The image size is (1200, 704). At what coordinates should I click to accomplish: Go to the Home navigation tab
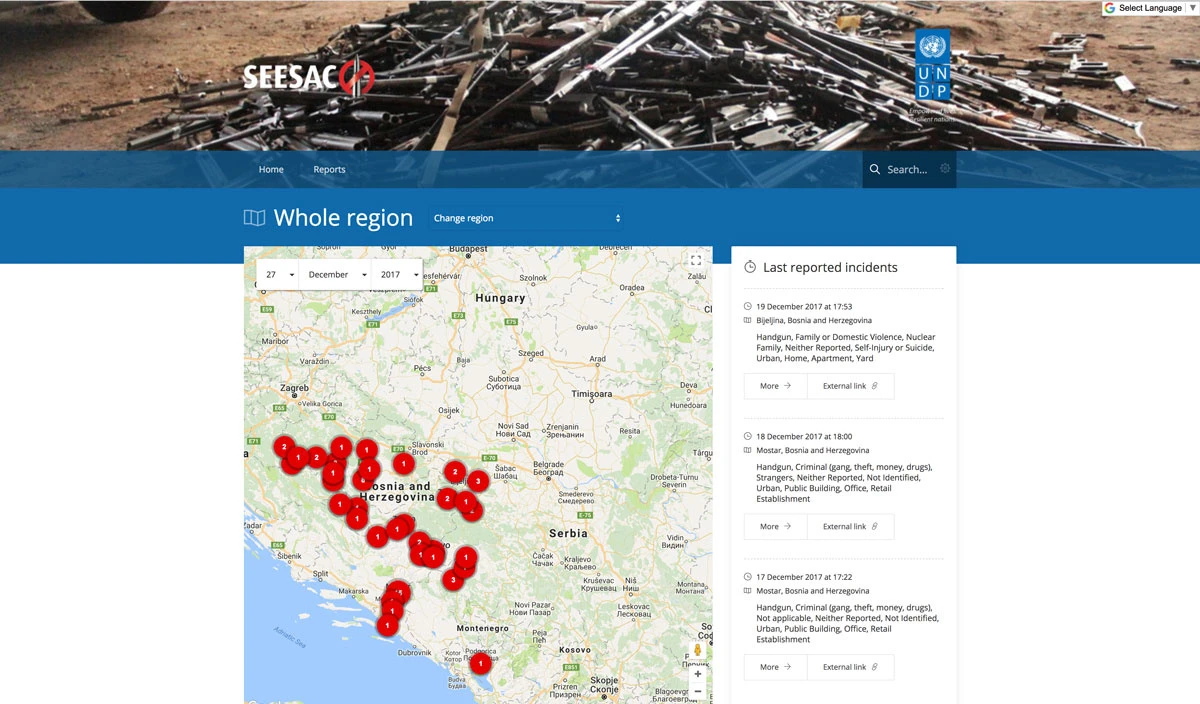click(271, 169)
